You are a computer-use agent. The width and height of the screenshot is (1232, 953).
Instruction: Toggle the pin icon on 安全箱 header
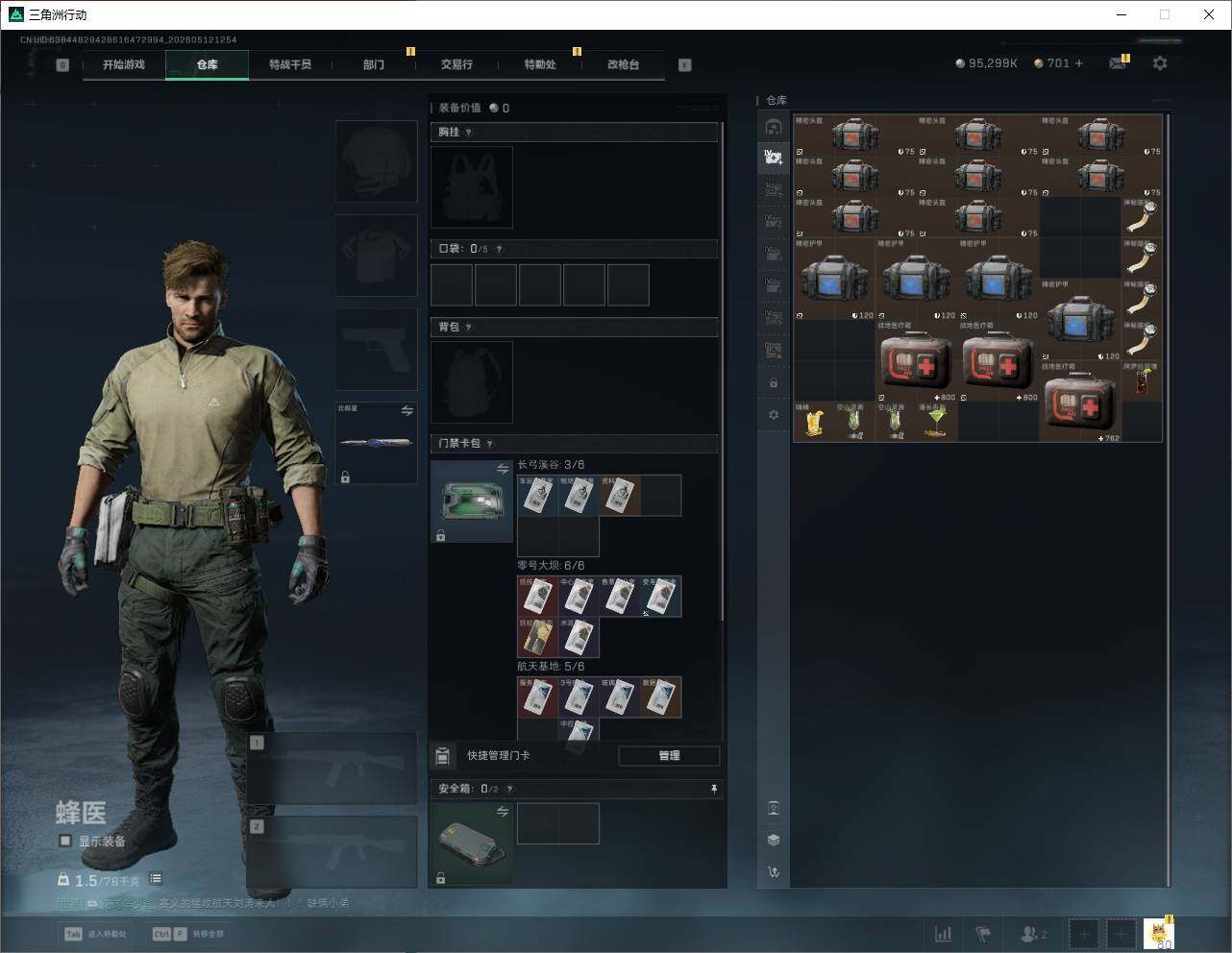pyautogui.click(x=714, y=790)
